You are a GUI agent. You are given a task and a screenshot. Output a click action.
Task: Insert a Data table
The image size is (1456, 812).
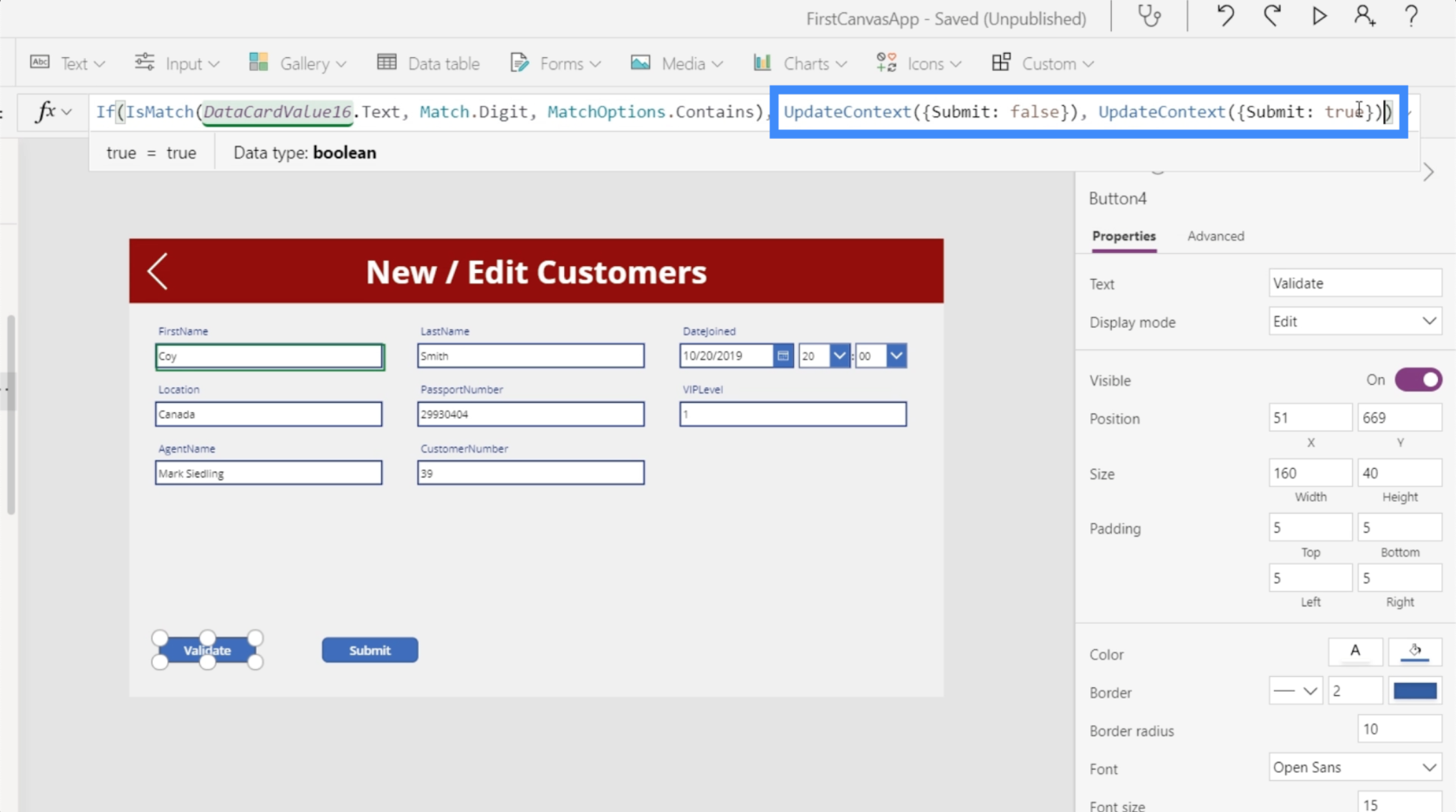[x=428, y=63]
